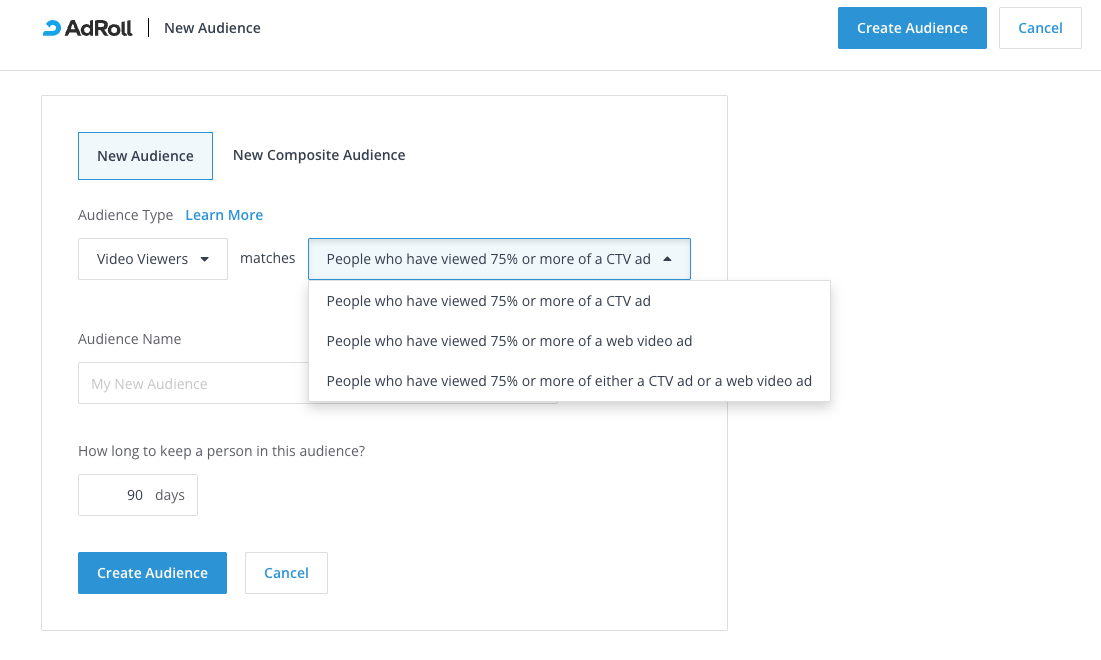1101x660 pixels.
Task: Click the header Cancel button
Action: coord(1040,28)
